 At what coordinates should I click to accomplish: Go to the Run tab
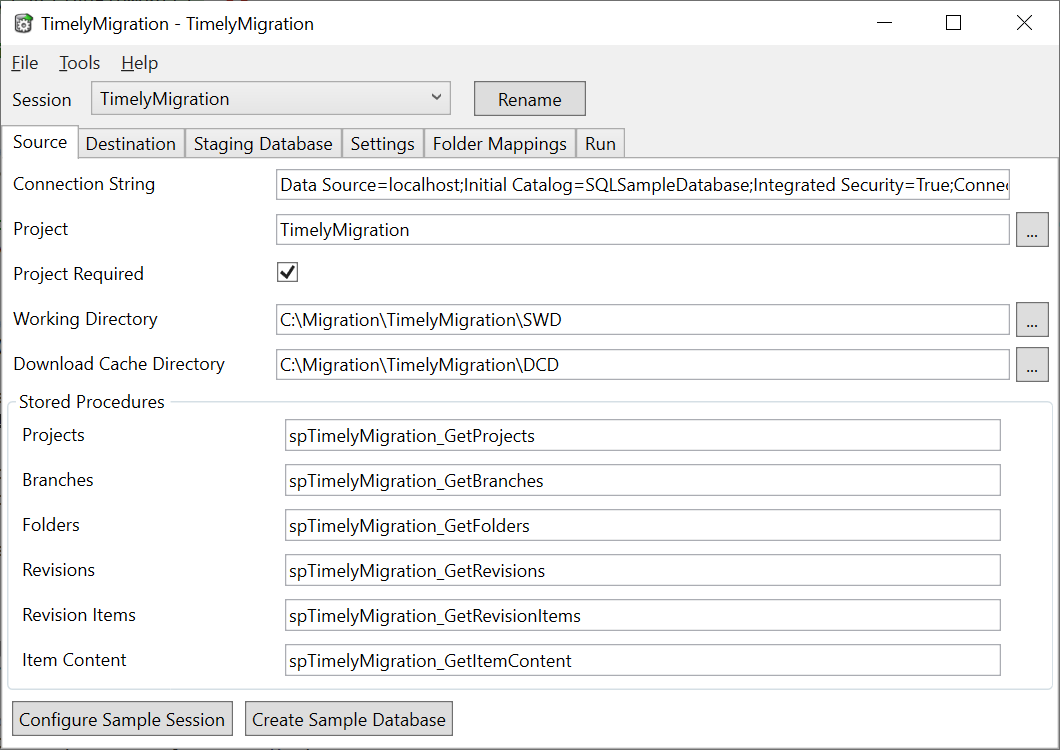(600, 143)
